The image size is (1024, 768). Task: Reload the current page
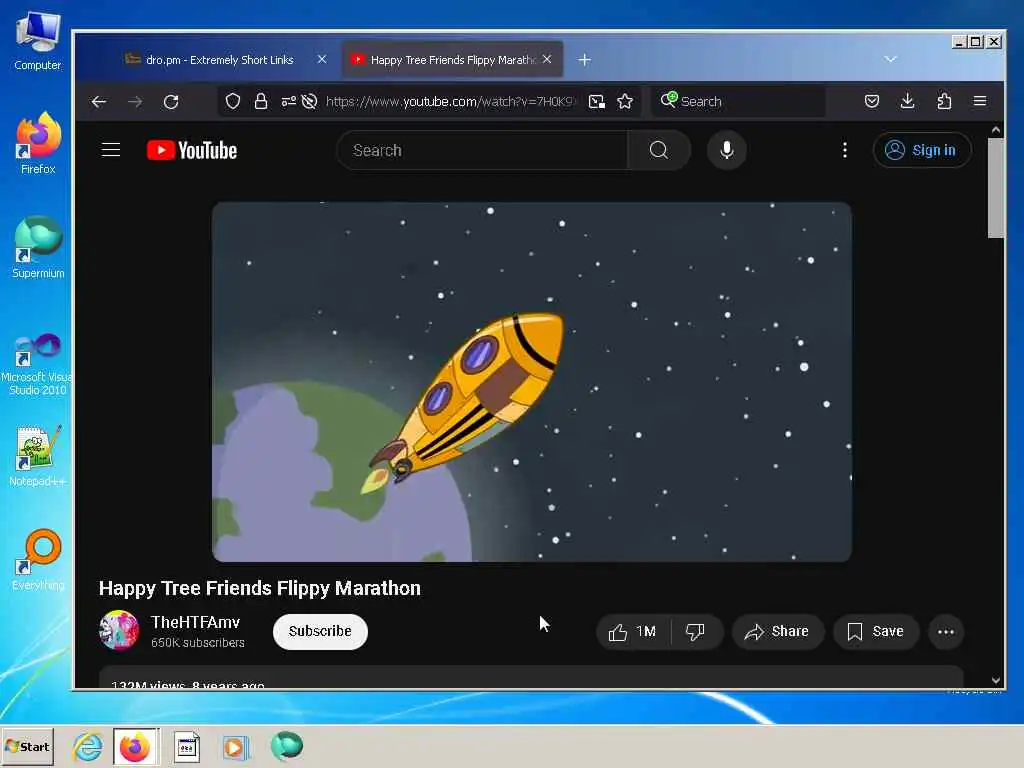point(171,101)
